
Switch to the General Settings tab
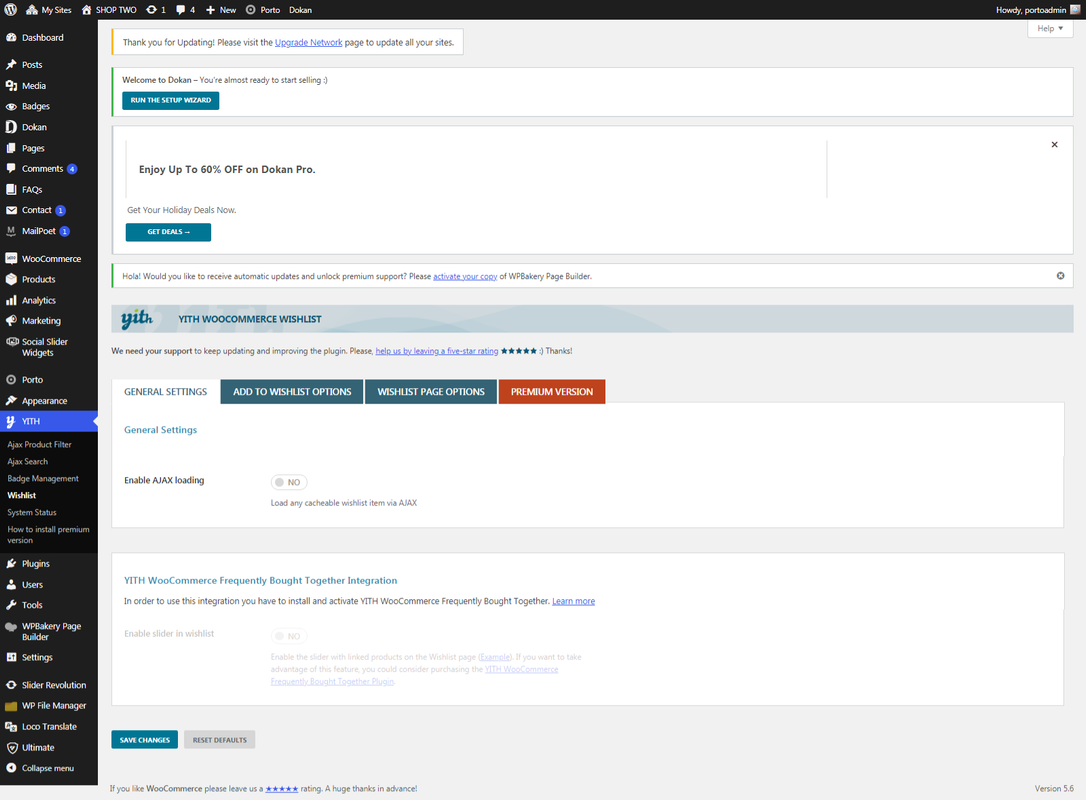pyautogui.click(x=166, y=391)
